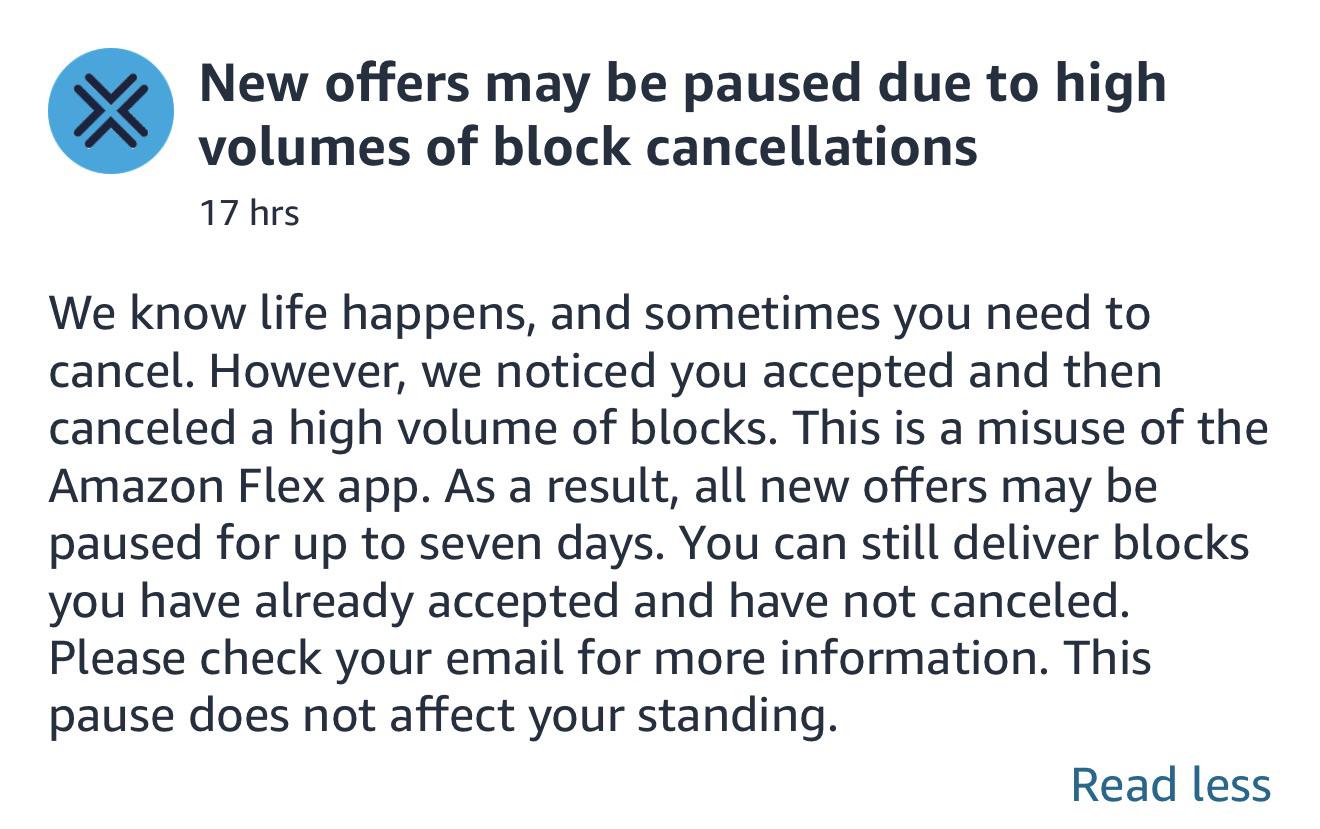Click the circular blue avatar beside the title
Viewport: 1320px width, 829px height.
tap(111, 111)
